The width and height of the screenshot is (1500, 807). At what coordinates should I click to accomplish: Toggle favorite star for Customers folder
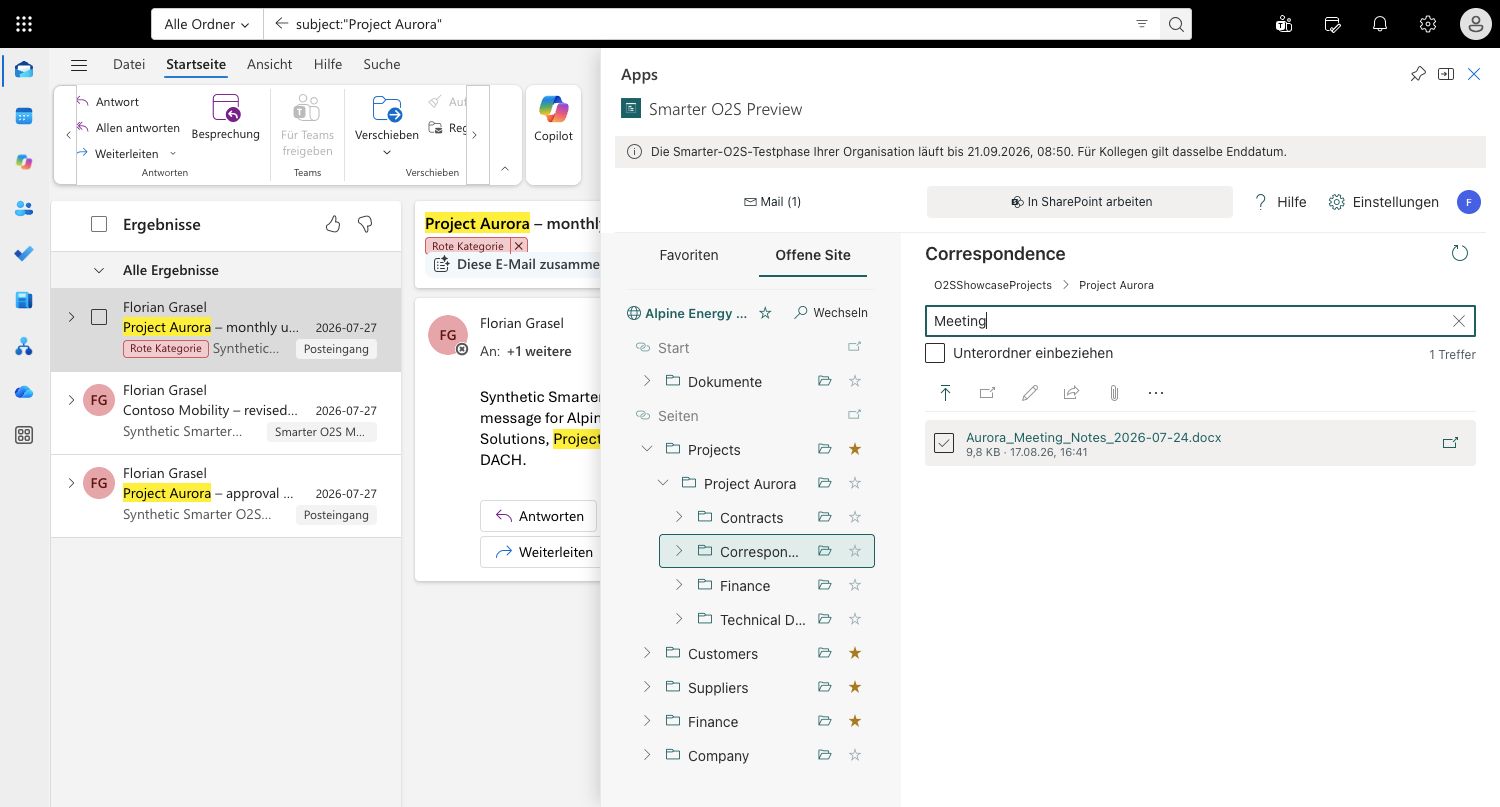click(x=855, y=653)
